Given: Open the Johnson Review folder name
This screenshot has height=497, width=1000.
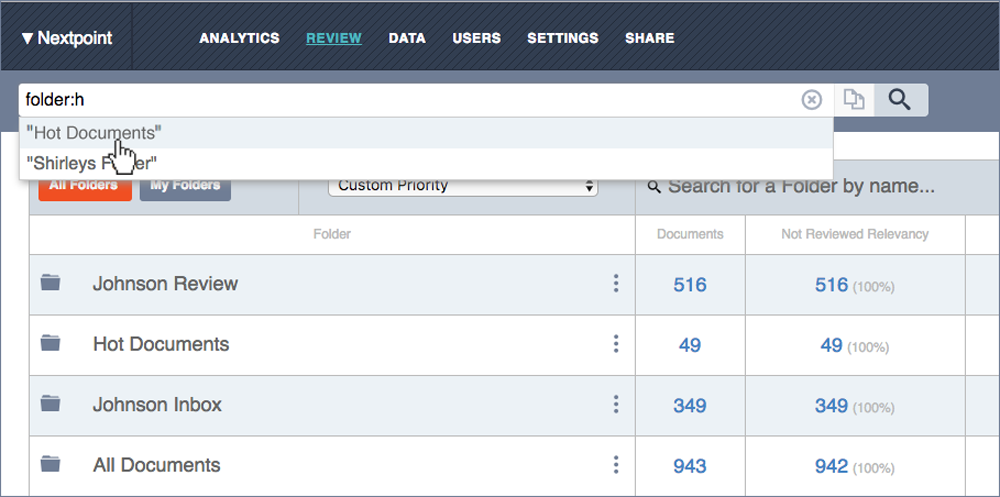Looking at the screenshot, I should [x=165, y=283].
